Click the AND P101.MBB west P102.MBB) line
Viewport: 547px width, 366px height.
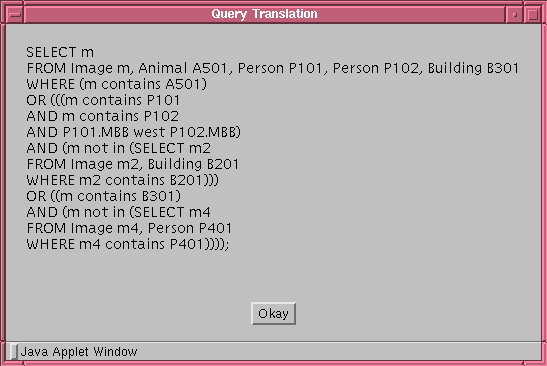click(134, 132)
